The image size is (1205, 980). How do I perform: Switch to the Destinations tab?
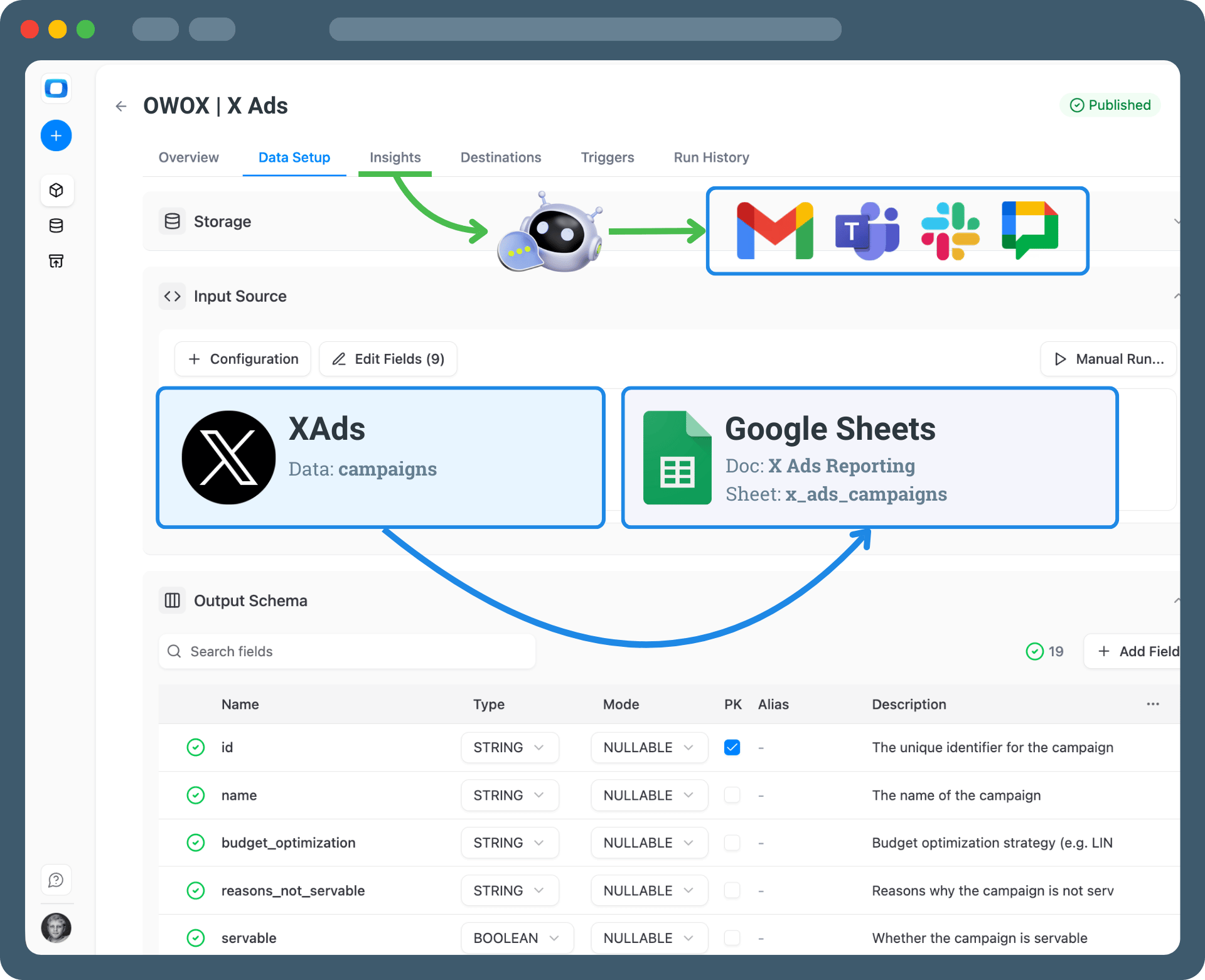(500, 157)
